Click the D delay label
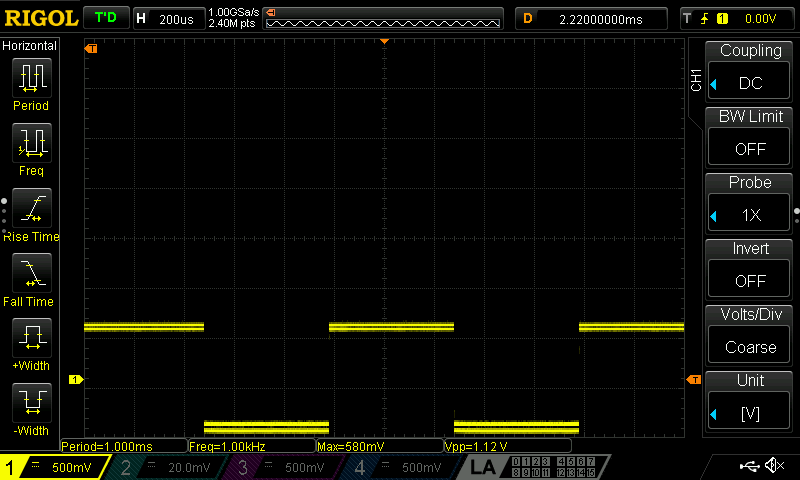Viewport: 800px width, 480px height. point(528,19)
